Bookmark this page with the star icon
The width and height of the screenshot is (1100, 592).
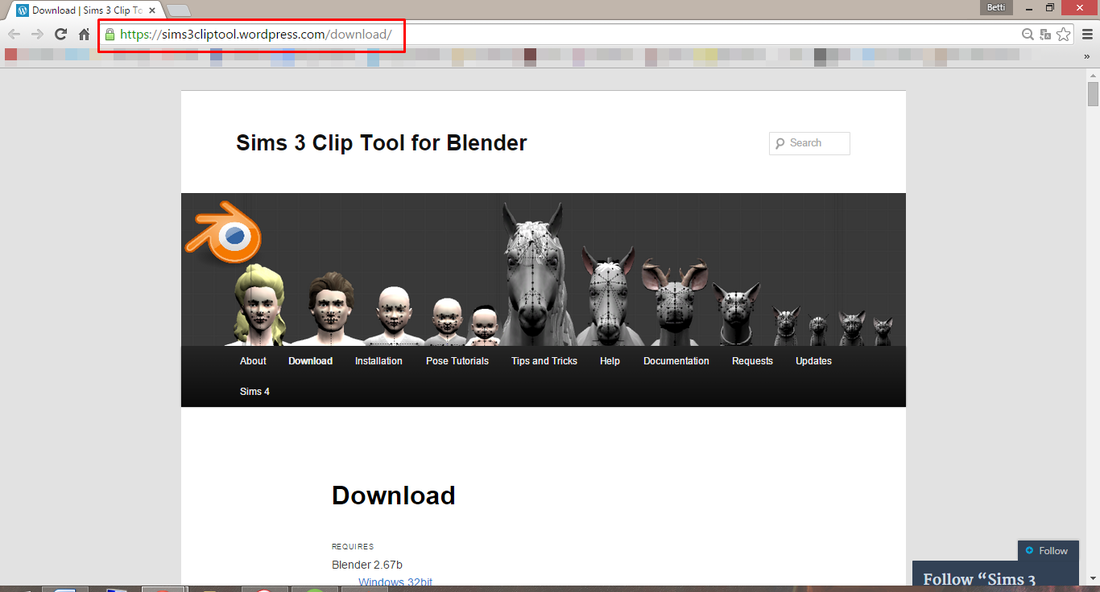(1064, 34)
